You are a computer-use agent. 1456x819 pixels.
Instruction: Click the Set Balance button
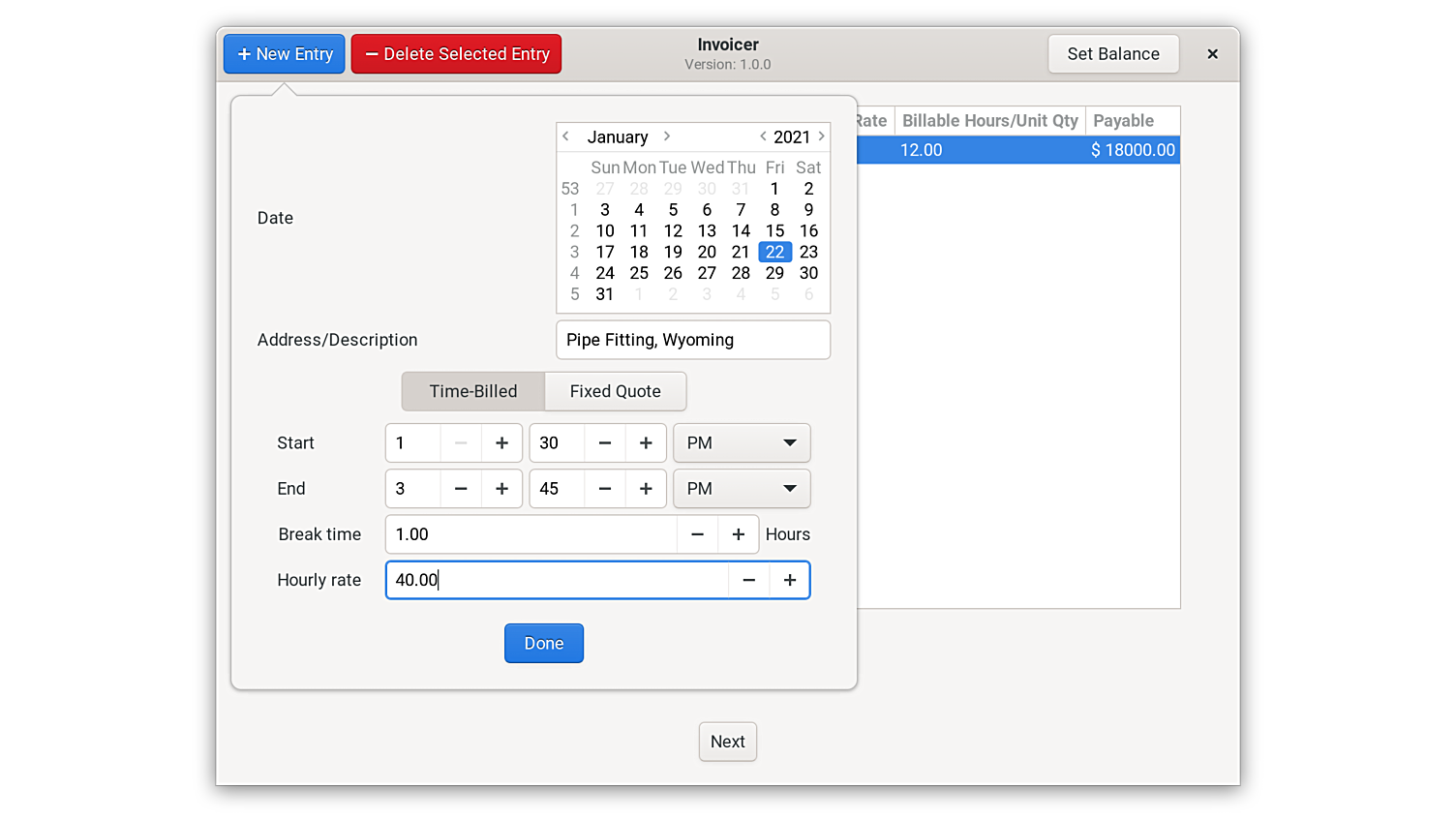tap(1113, 53)
